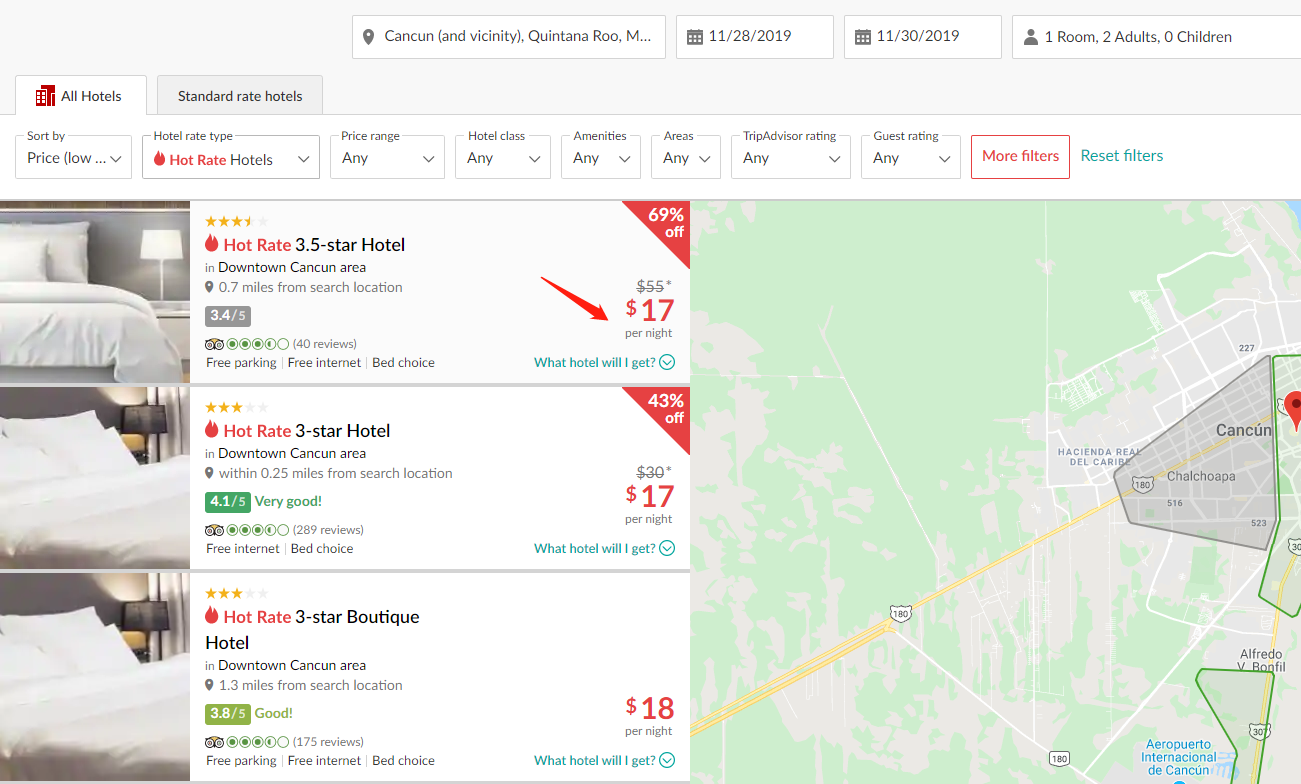
Task: Click the 3-star Hotel bed thumbnail
Action: [x=95, y=478]
